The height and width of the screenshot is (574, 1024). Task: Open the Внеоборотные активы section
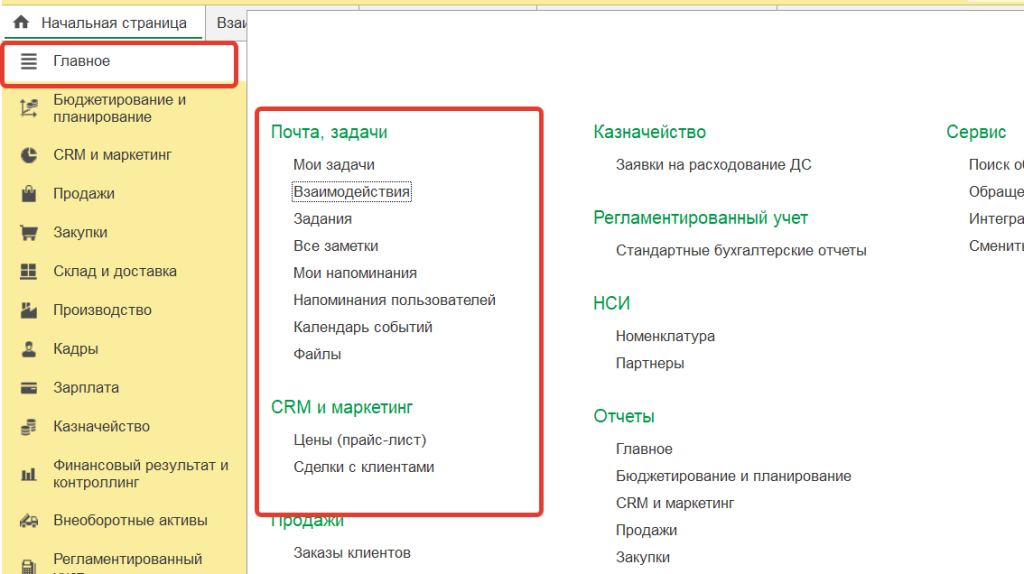tap(130, 520)
